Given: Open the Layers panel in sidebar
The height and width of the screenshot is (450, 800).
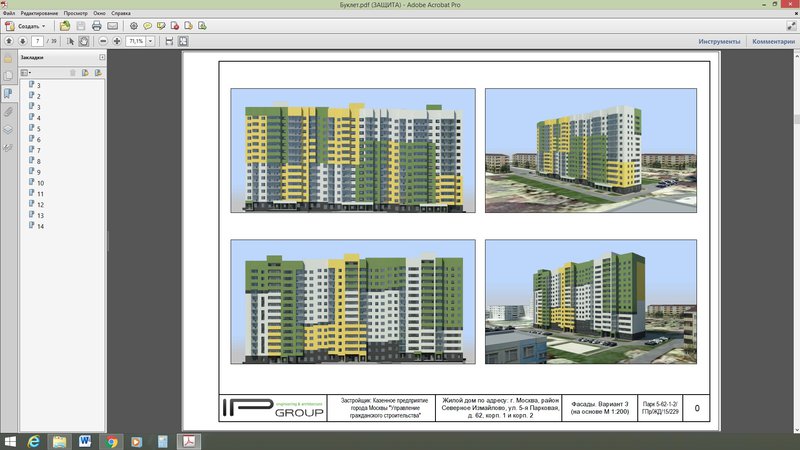Looking at the screenshot, I should [8, 129].
